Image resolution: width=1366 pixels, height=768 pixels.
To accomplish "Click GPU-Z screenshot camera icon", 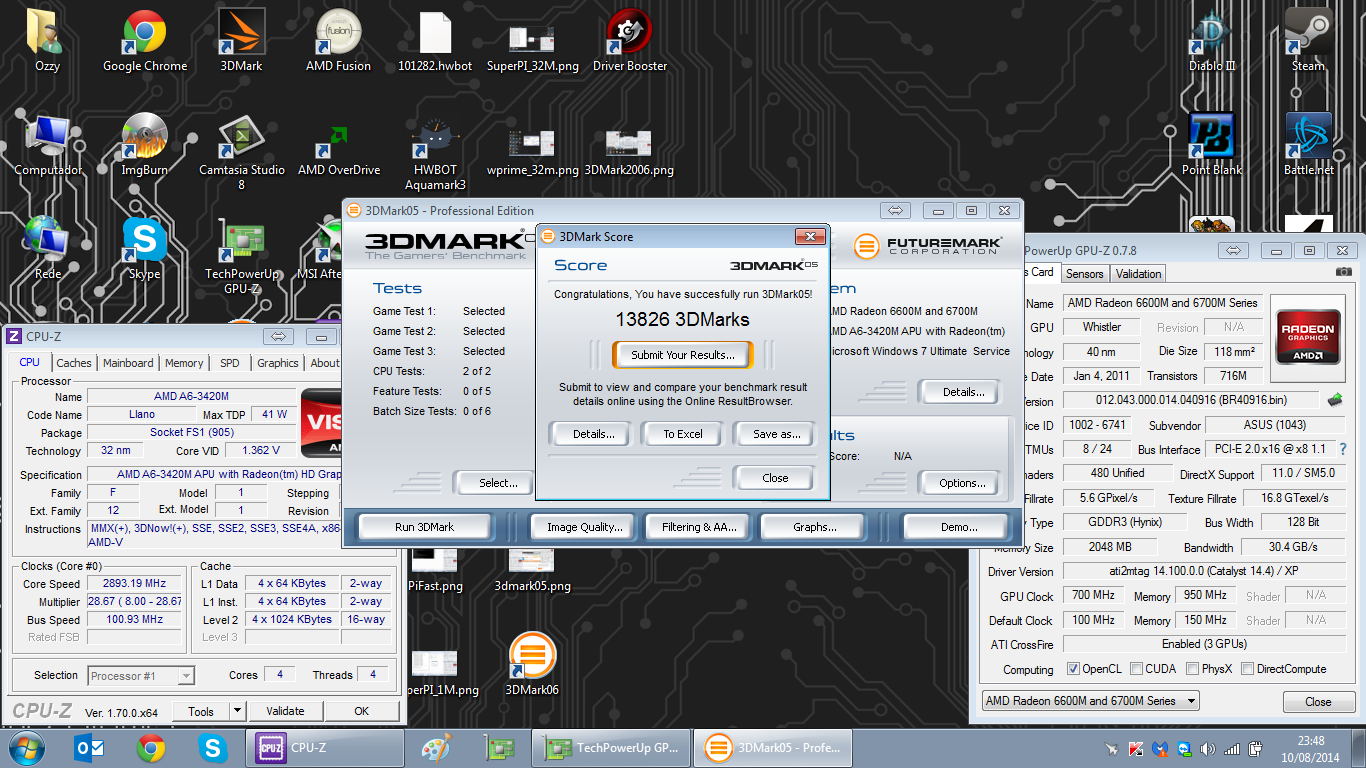I will (1344, 272).
